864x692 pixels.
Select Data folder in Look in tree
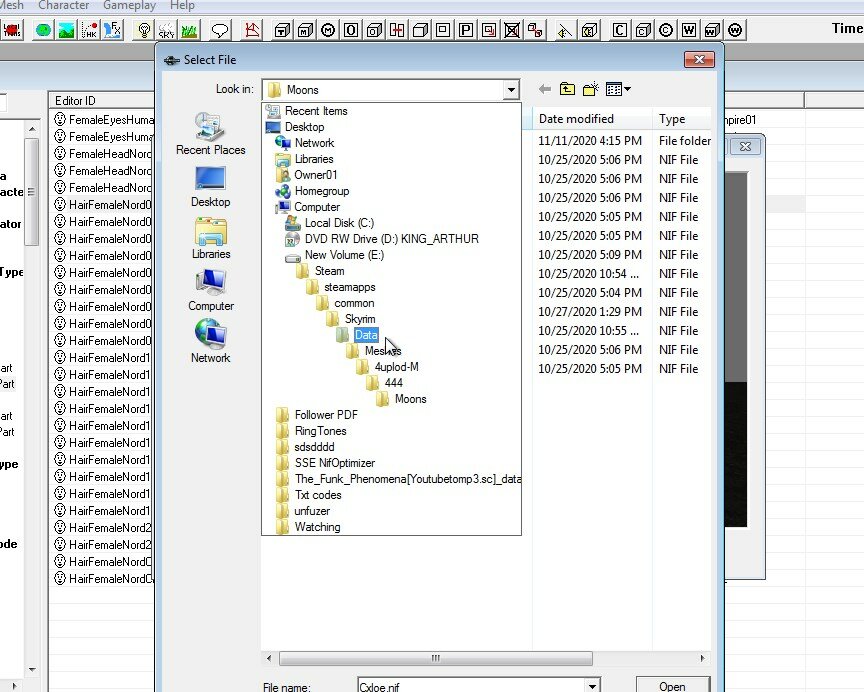click(x=366, y=335)
